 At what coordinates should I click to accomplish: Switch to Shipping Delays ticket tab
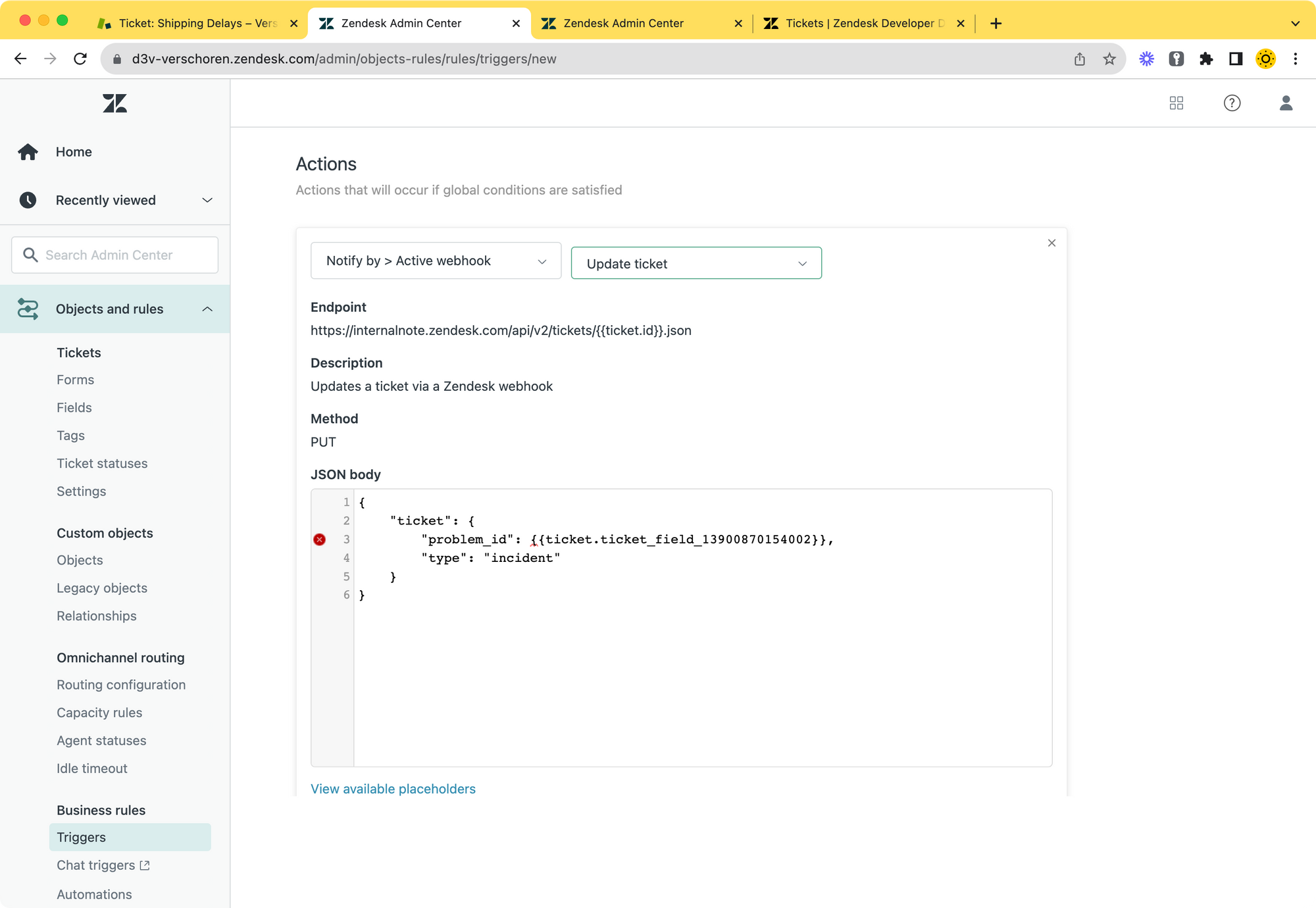tap(197, 23)
